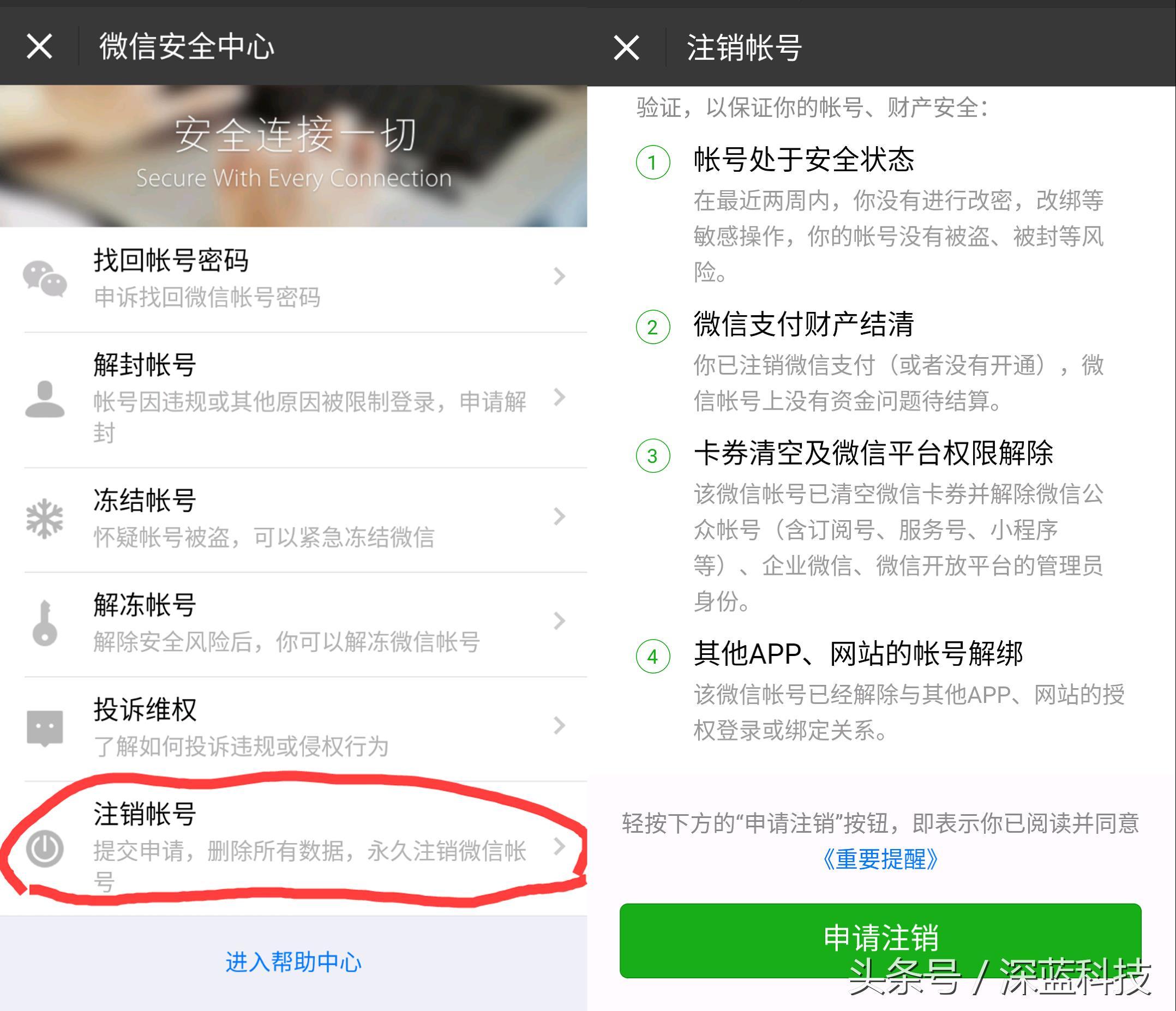Tap the circled number 4 step marker
Image resolution: width=1176 pixels, height=1011 pixels.
(x=653, y=657)
